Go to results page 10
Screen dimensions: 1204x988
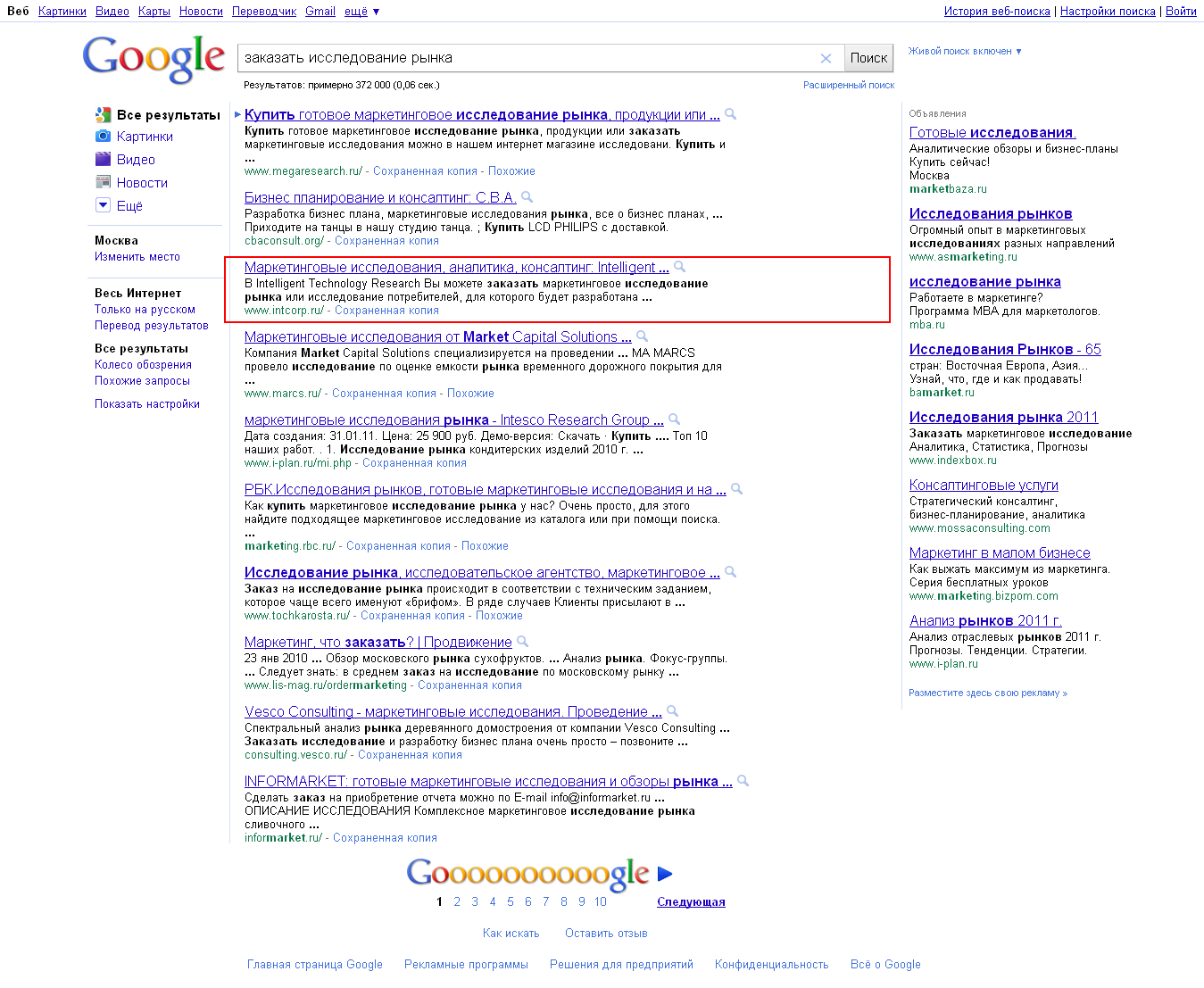point(601,902)
